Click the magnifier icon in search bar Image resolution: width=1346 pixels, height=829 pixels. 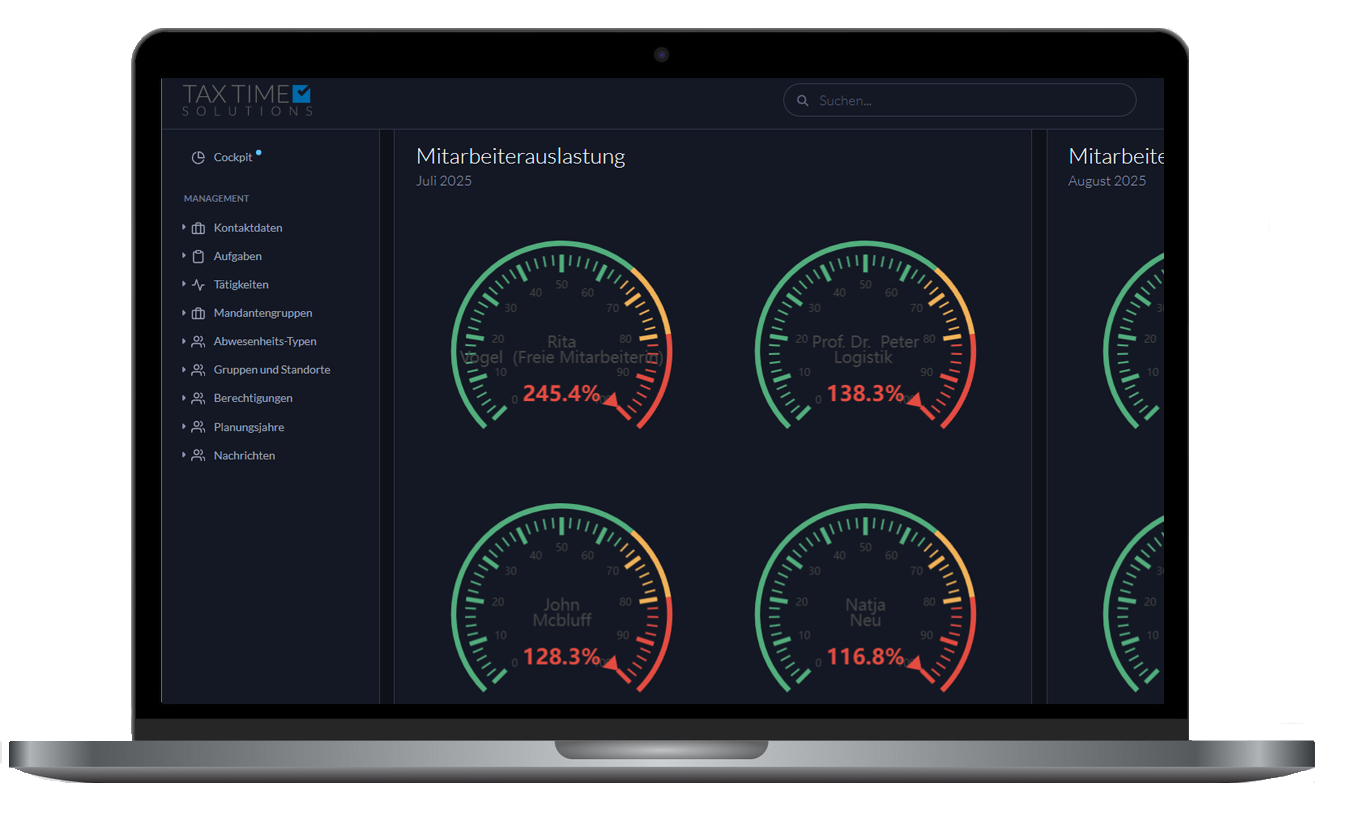[x=802, y=101]
